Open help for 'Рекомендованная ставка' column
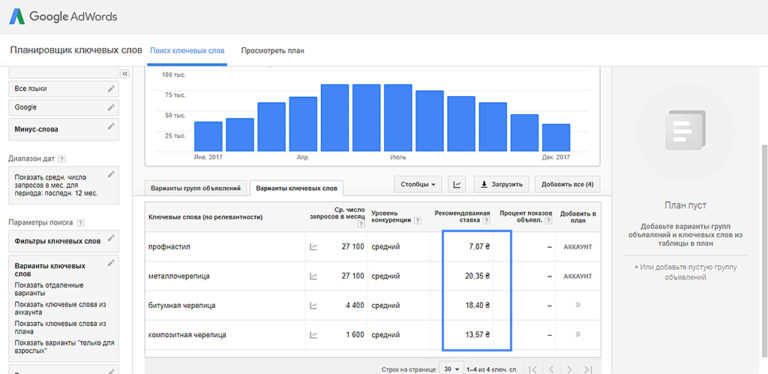This screenshot has width=768, height=374. point(486,221)
